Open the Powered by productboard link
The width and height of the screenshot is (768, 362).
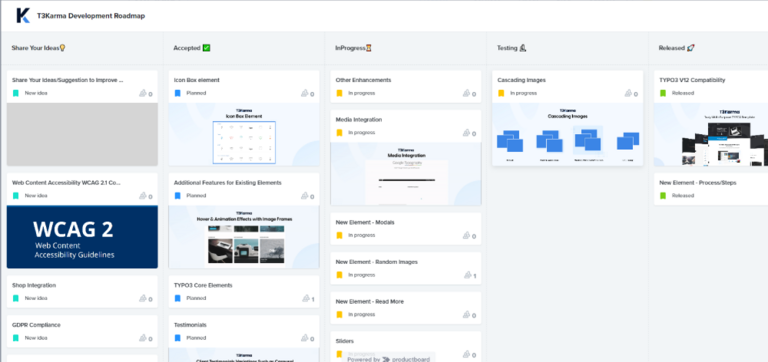(x=389, y=359)
